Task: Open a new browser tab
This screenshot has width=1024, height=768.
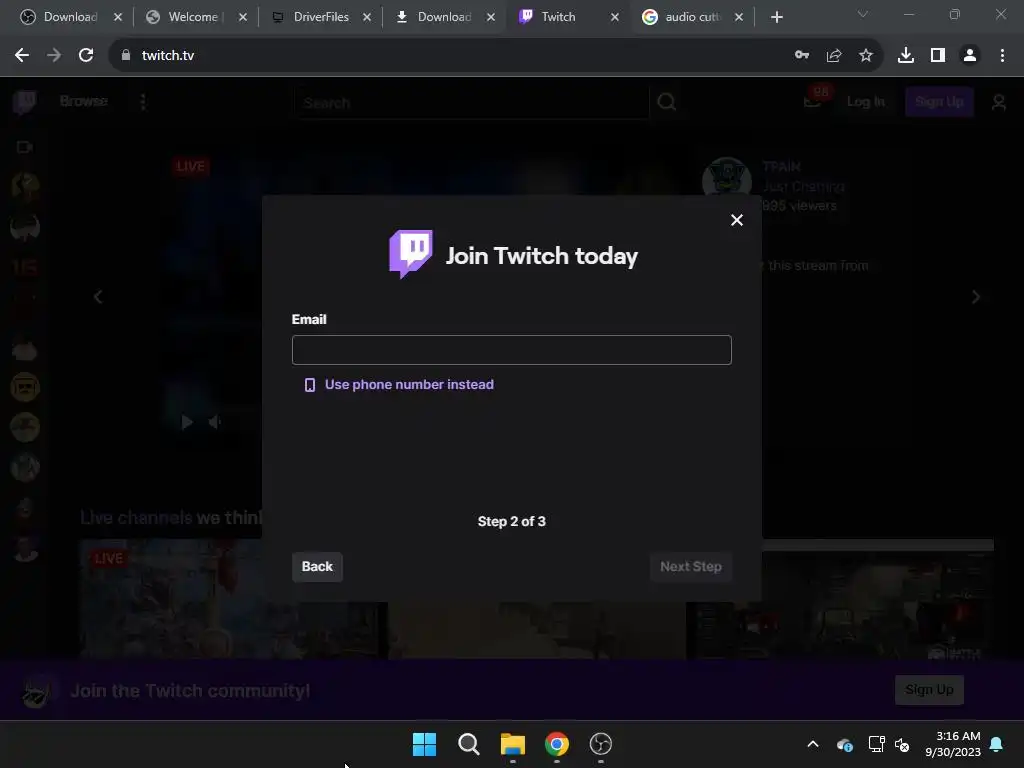Action: click(x=776, y=17)
